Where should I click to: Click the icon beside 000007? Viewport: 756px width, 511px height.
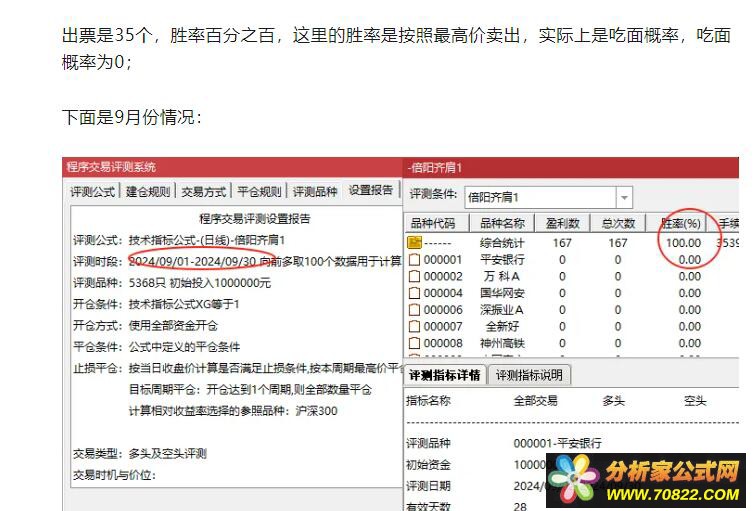pyautogui.click(x=414, y=326)
